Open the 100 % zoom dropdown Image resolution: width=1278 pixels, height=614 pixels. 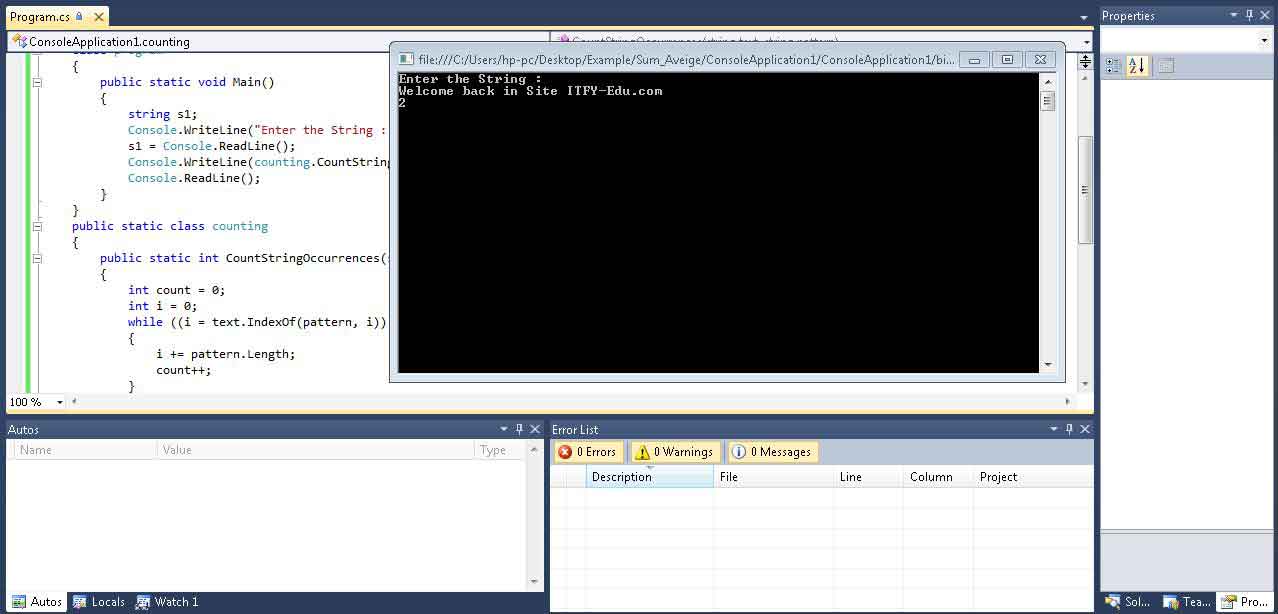[x=60, y=402]
